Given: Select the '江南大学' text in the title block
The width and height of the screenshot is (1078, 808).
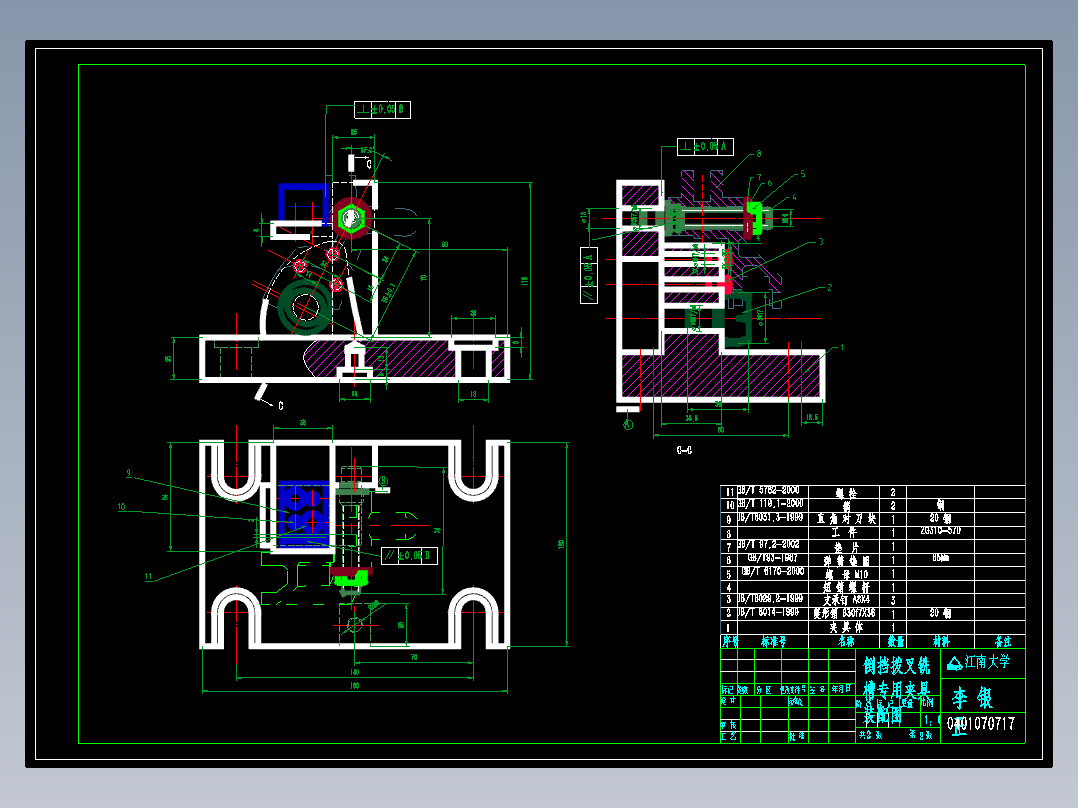Looking at the screenshot, I should [x=987, y=662].
